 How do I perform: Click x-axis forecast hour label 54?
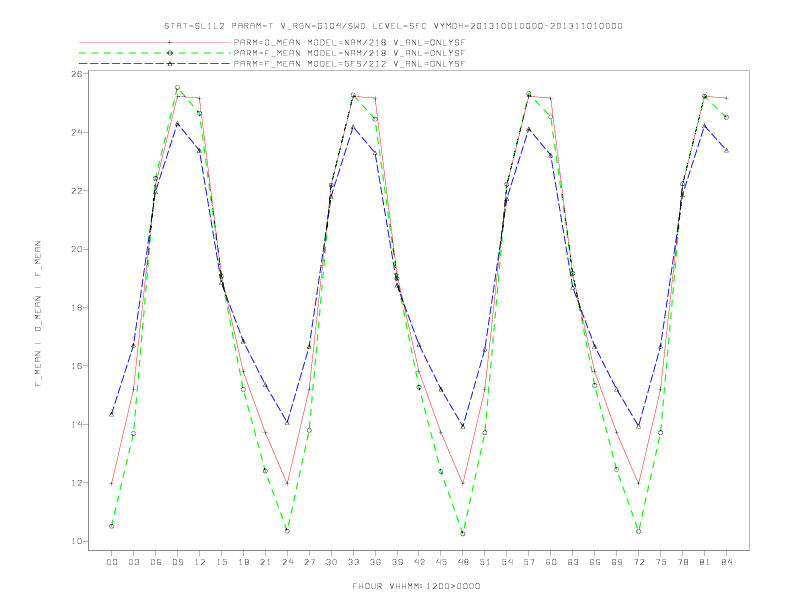tap(507, 562)
